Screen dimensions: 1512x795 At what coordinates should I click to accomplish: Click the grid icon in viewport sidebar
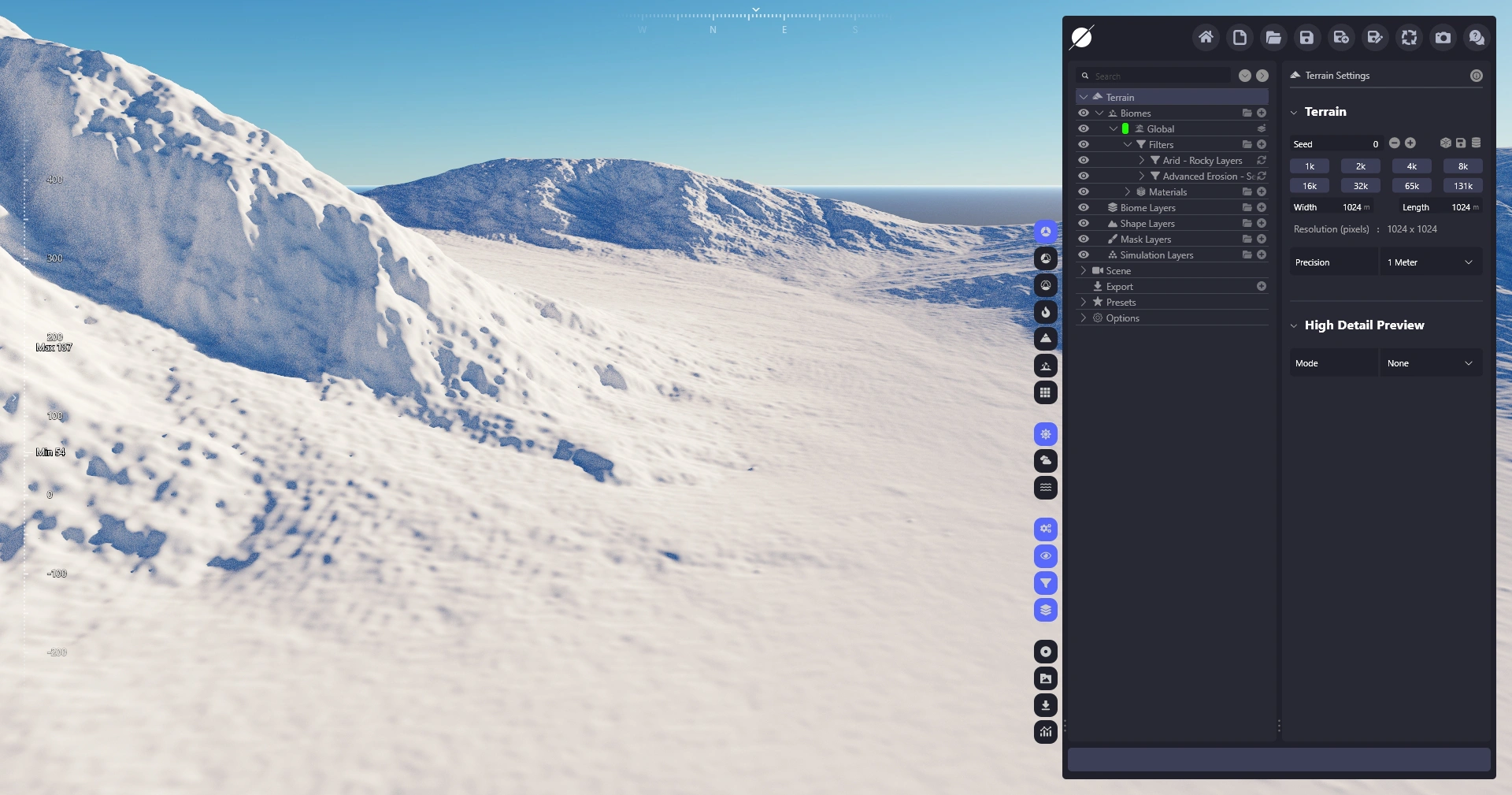coord(1046,392)
